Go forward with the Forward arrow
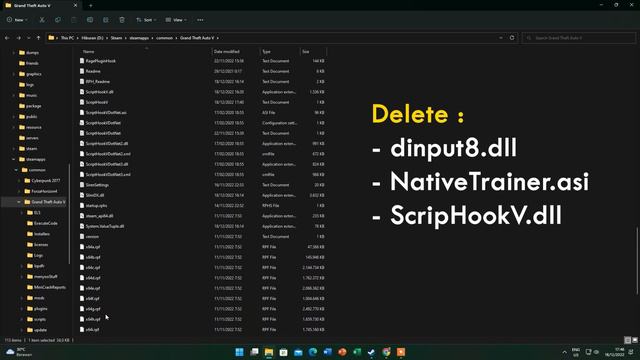 coord(18,38)
